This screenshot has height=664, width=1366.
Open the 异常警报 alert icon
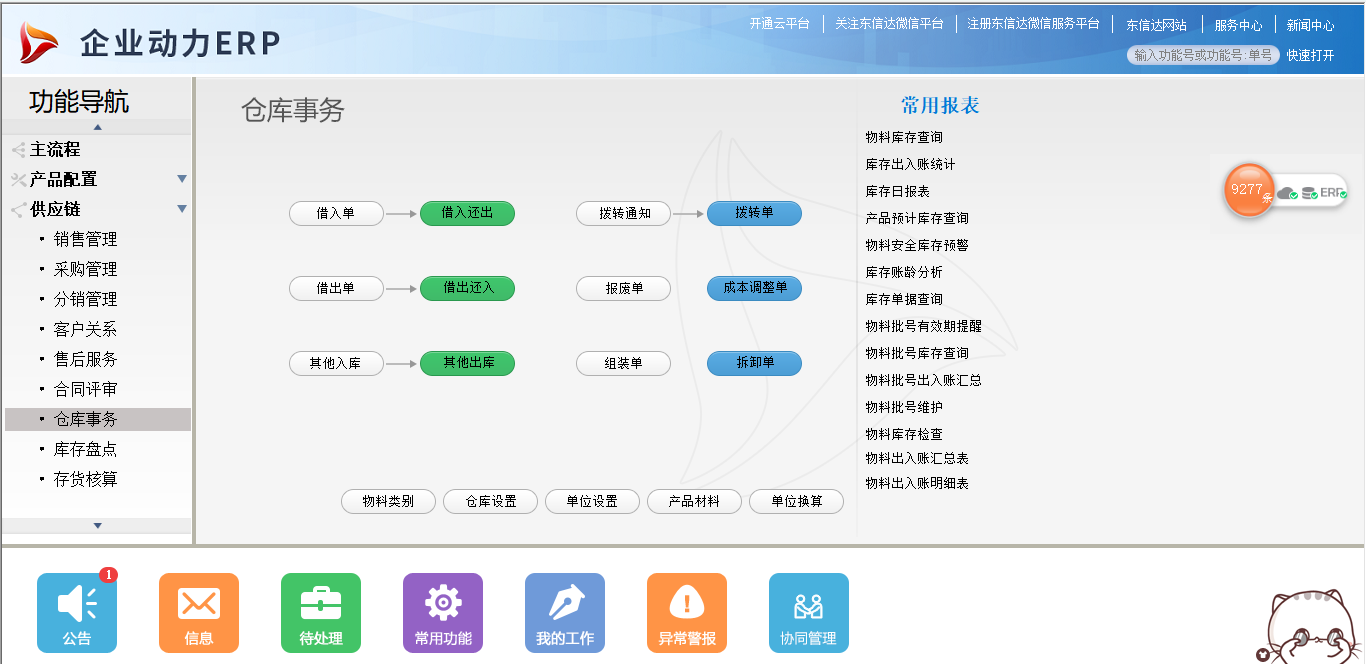click(x=686, y=612)
